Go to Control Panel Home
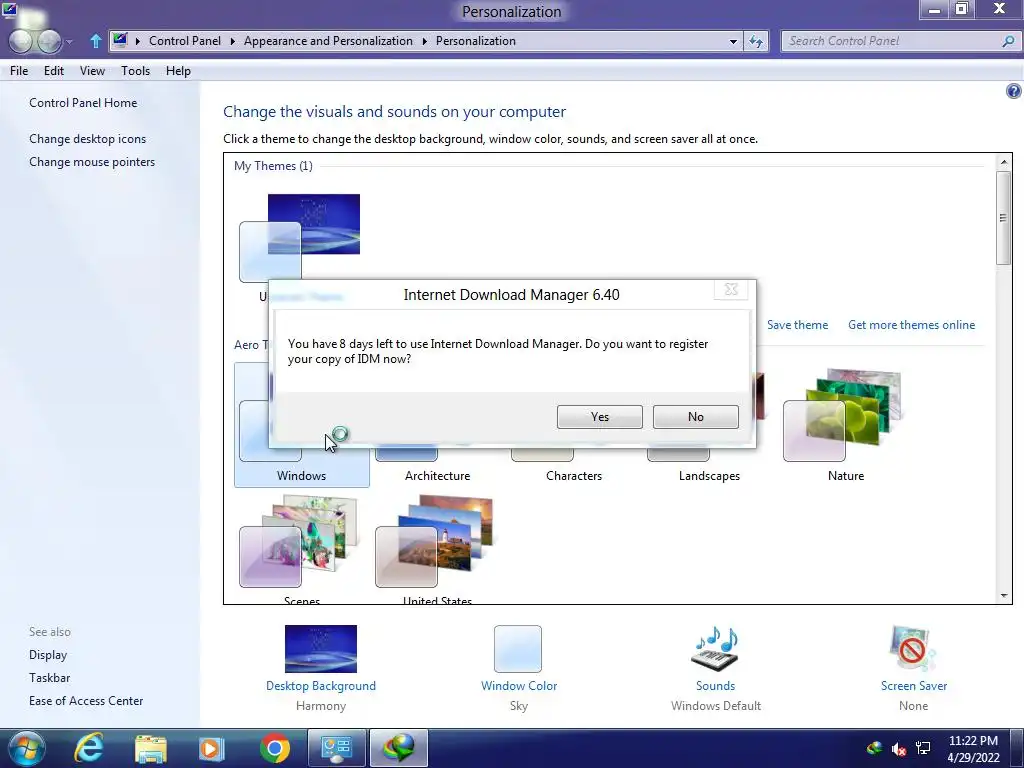The width and height of the screenshot is (1024, 768). (83, 103)
